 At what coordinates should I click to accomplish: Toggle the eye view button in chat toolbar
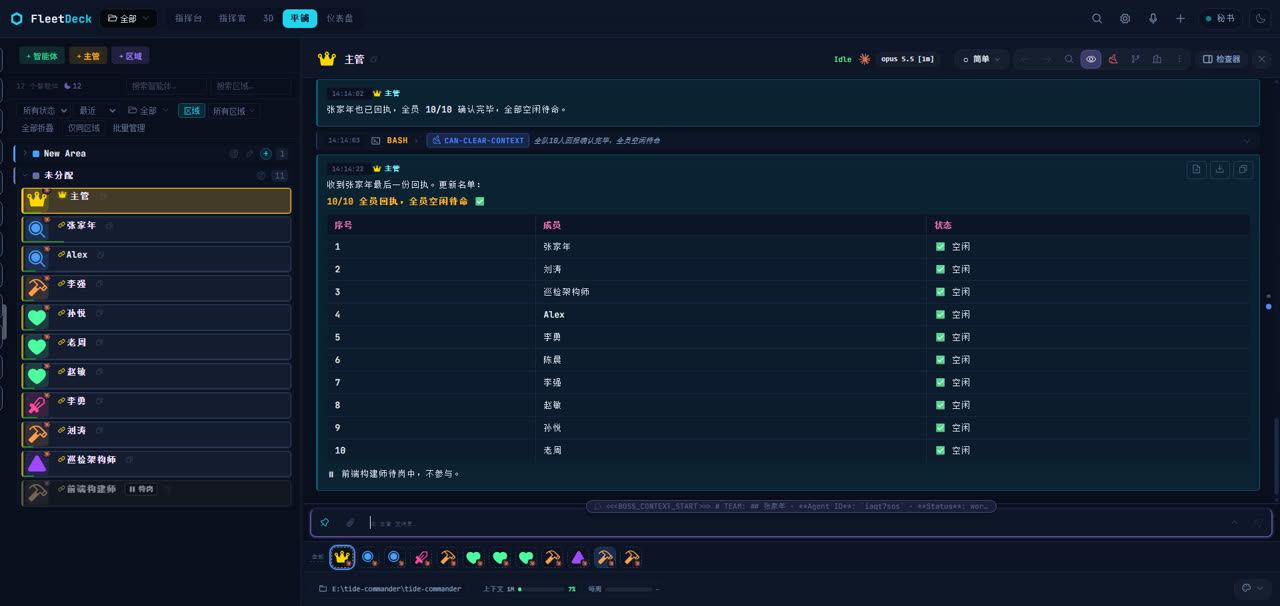coord(1091,59)
